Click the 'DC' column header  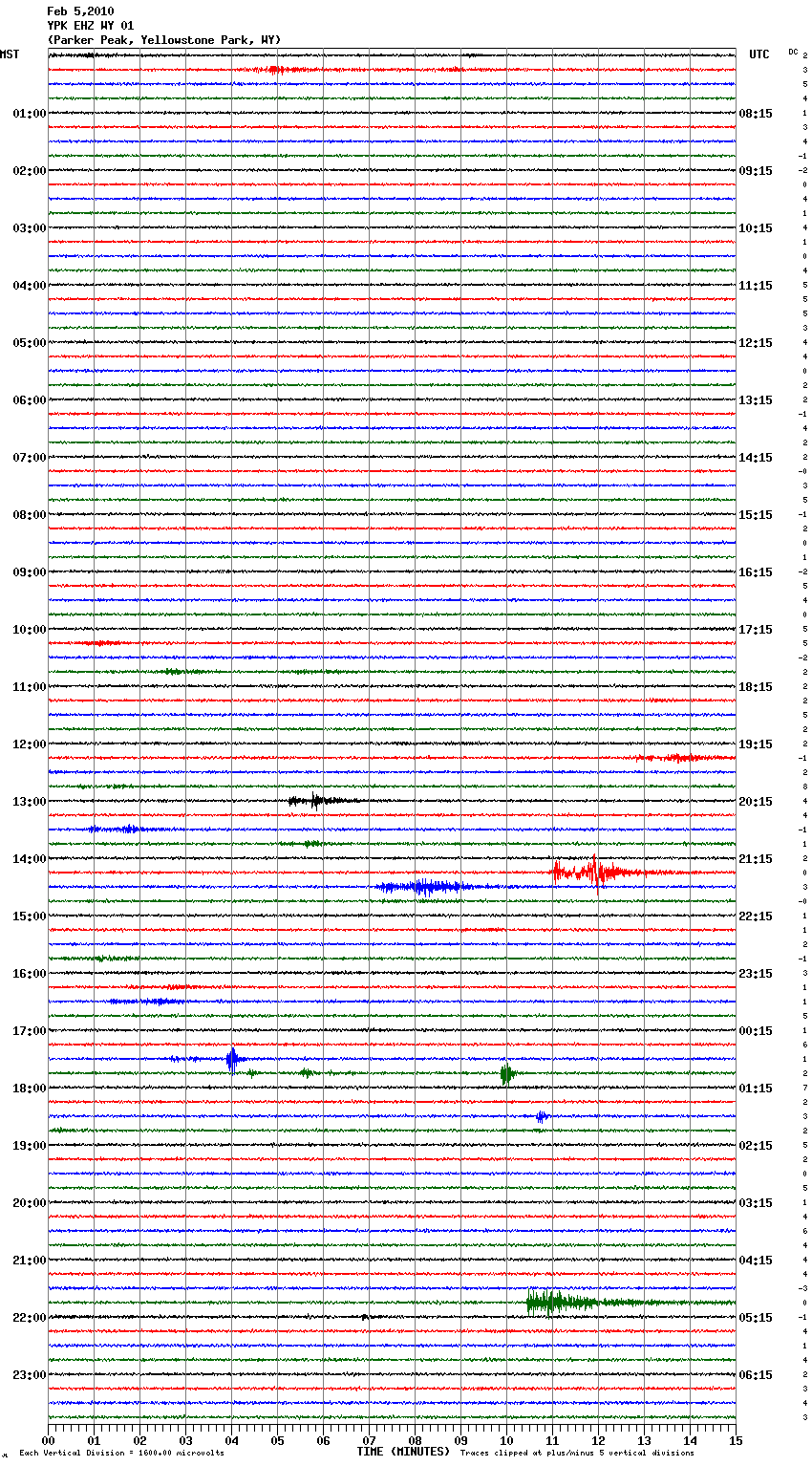coord(793,52)
